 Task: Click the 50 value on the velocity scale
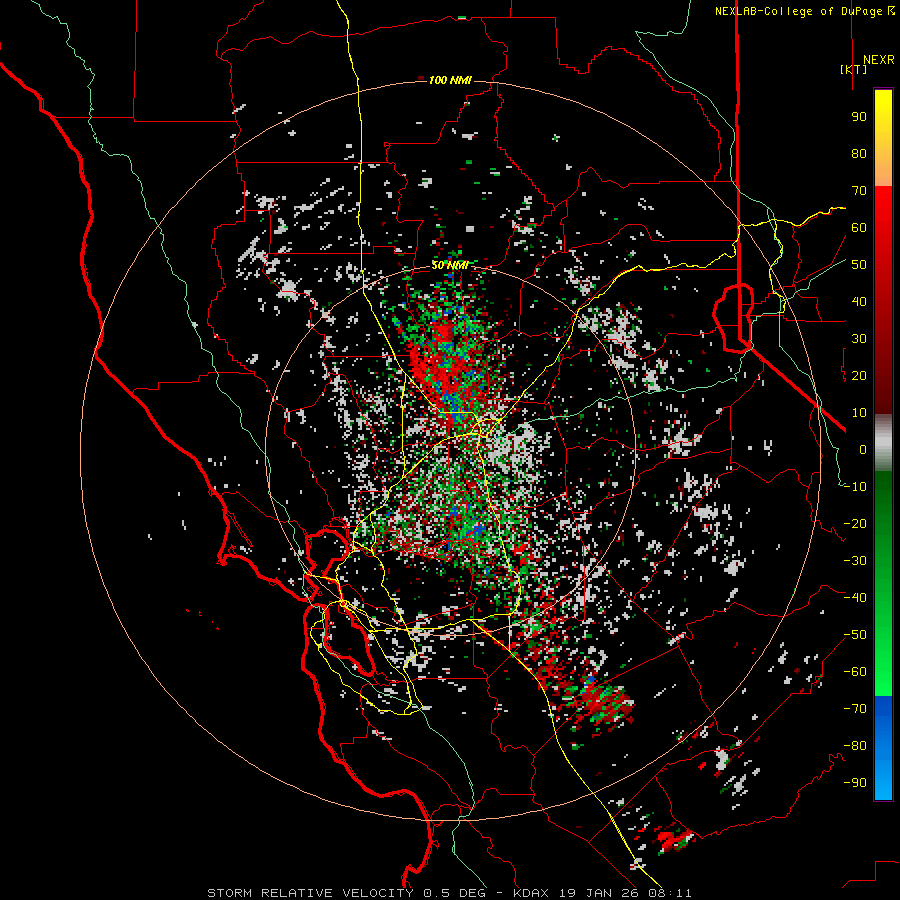pyautogui.click(x=859, y=265)
